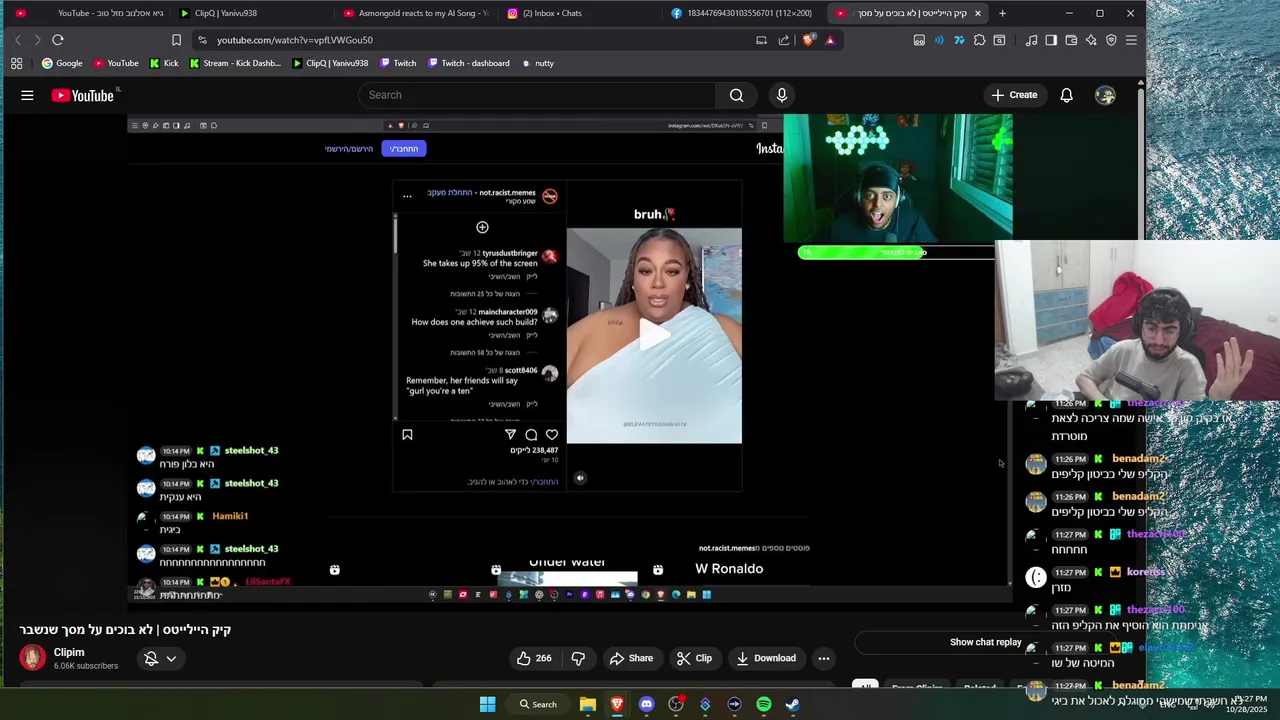Click the Windows taskbar Search box
Viewport: 1280px width, 720px height.
(538, 704)
